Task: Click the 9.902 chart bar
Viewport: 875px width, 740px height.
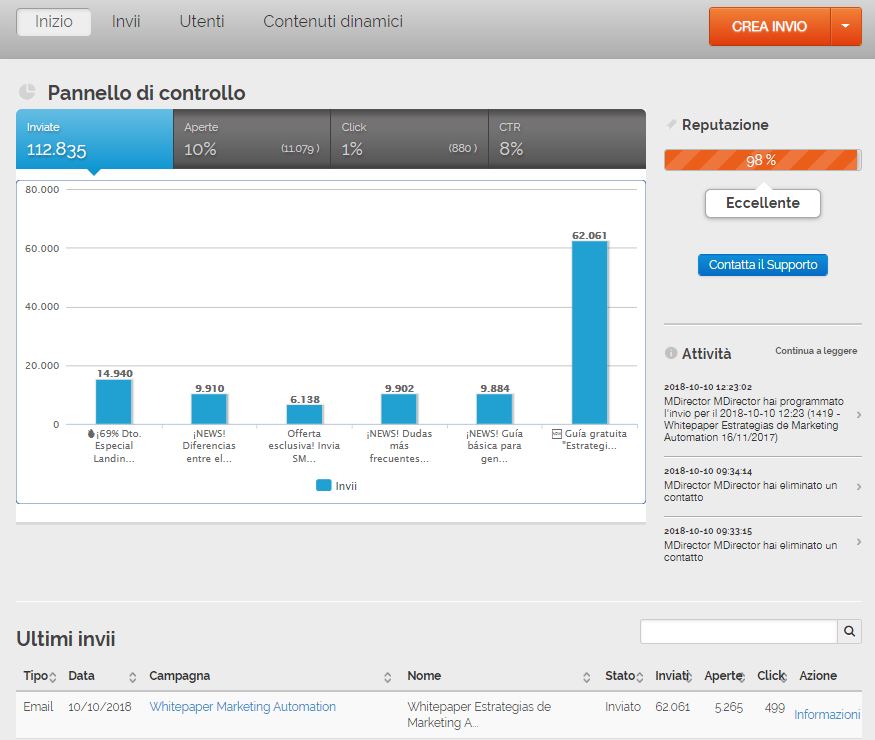Action: (x=399, y=409)
